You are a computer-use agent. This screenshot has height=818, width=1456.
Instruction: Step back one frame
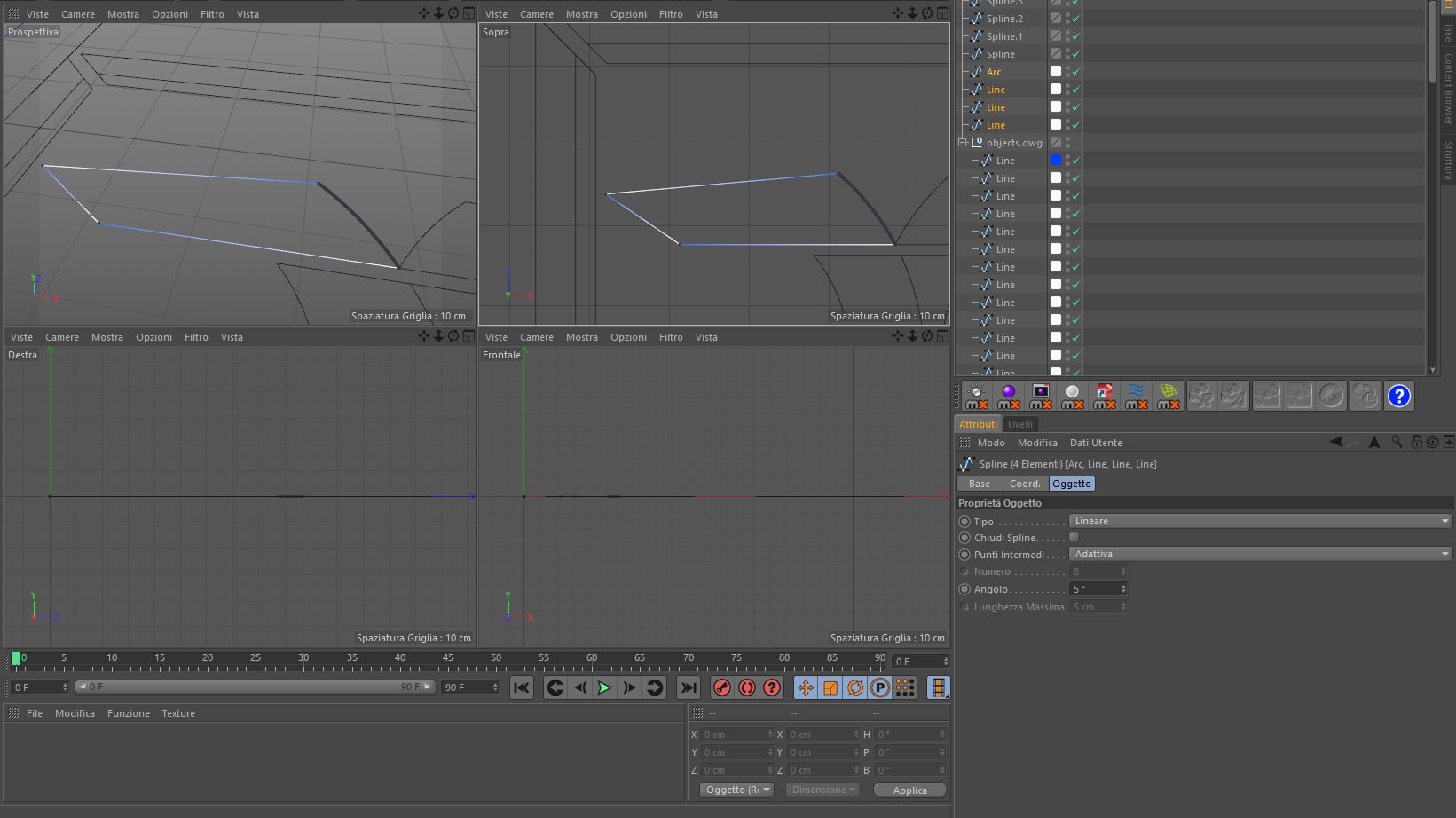pyautogui.click(x=580, y=688)
